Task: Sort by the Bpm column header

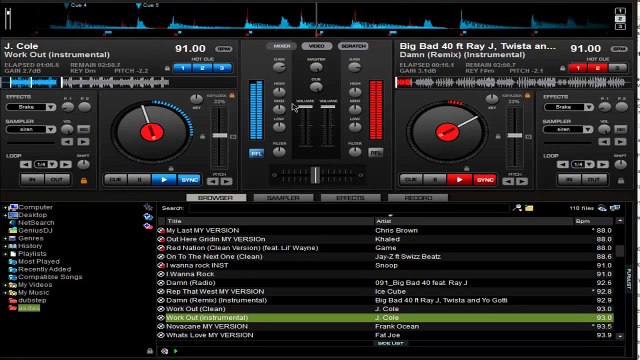Action: 593,221
